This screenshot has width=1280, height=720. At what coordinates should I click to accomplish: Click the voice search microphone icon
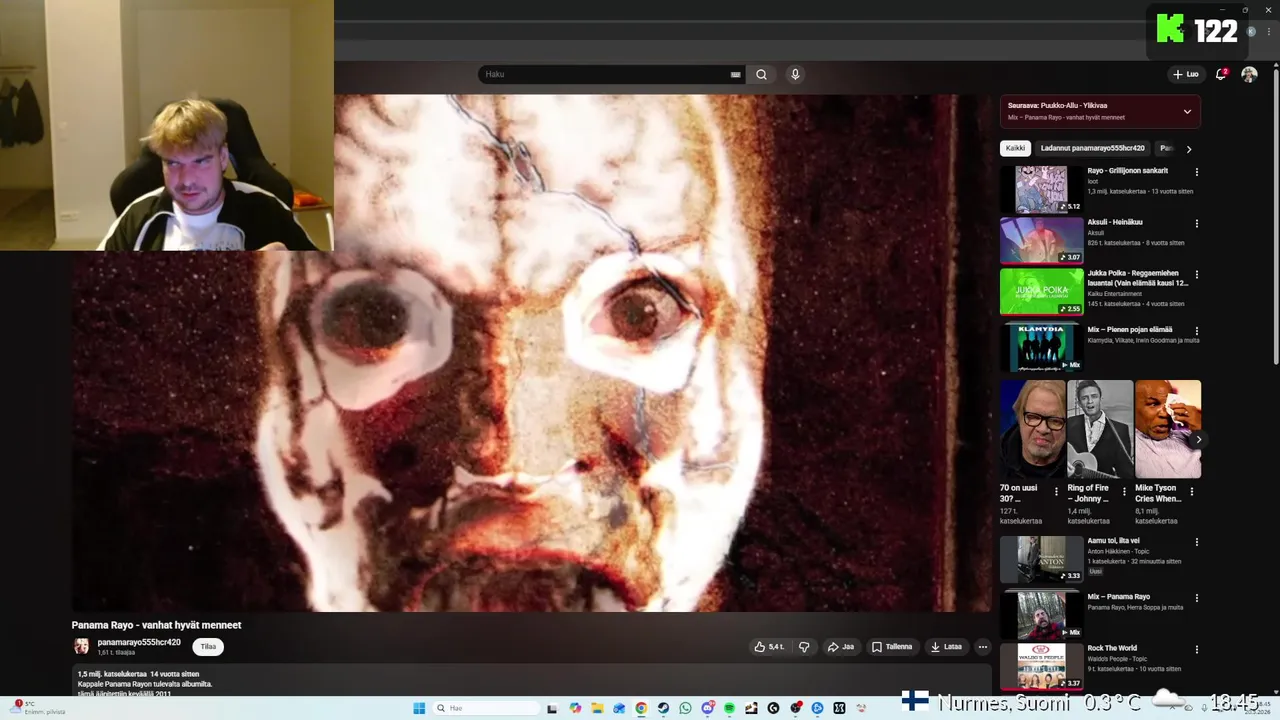pyautogui.click(x=795, y=74)
